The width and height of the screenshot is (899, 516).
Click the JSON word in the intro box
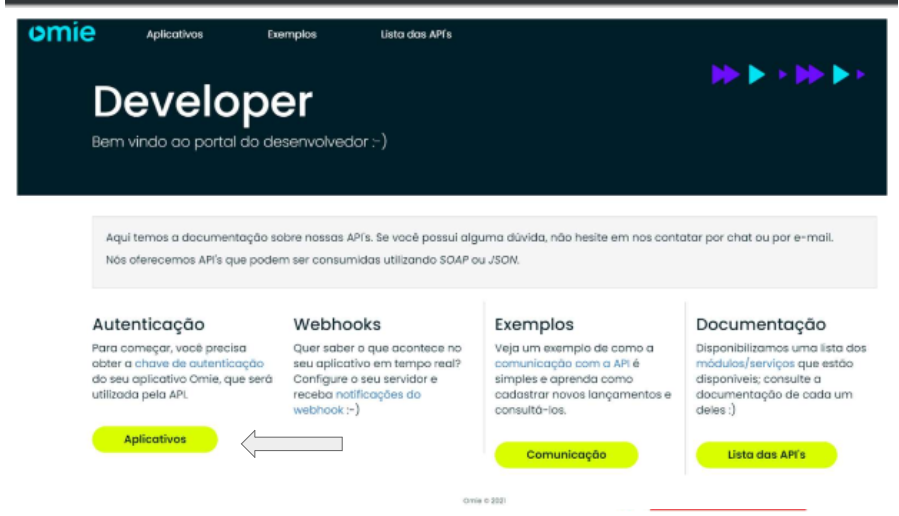click(x=503, y=260)
